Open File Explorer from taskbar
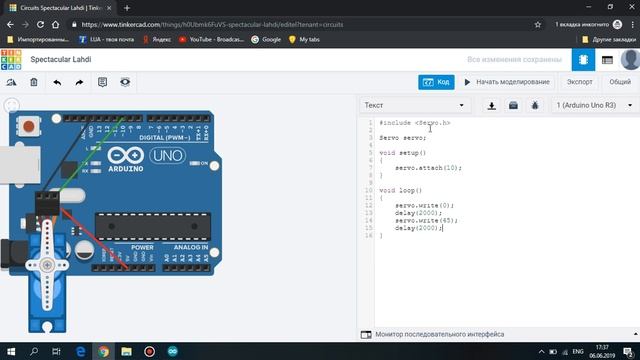 [x=127, y=351]
